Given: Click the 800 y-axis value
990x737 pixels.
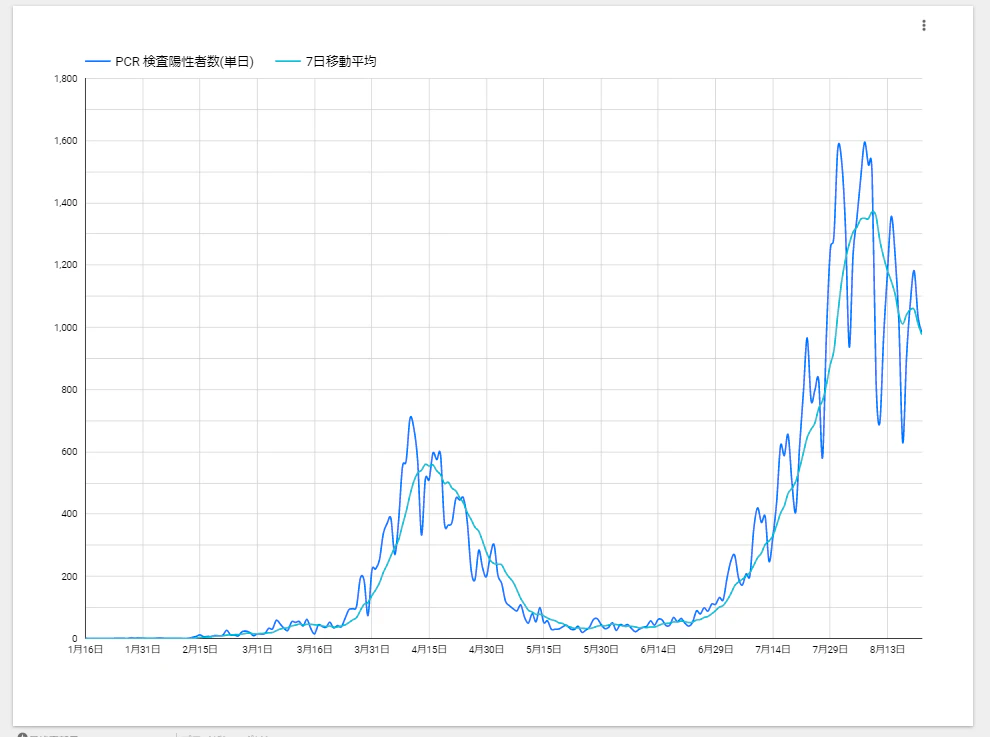Looking at the screenshot, I should pyautogui.click(x=69, y=390).
